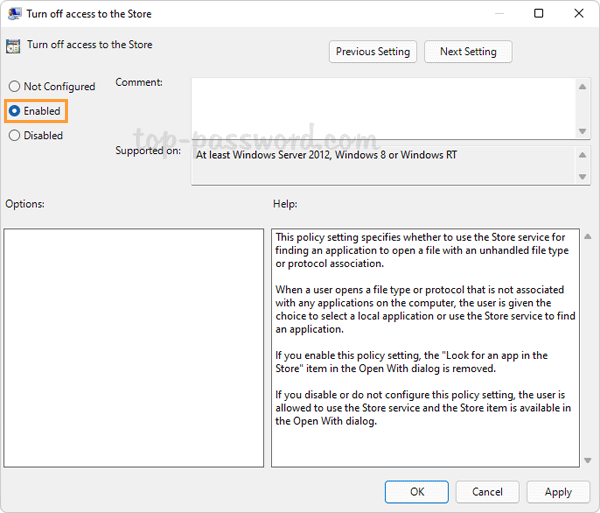Confirm changes with the OK button
Viewport: 600px width, 513px height.
(417, 491)
